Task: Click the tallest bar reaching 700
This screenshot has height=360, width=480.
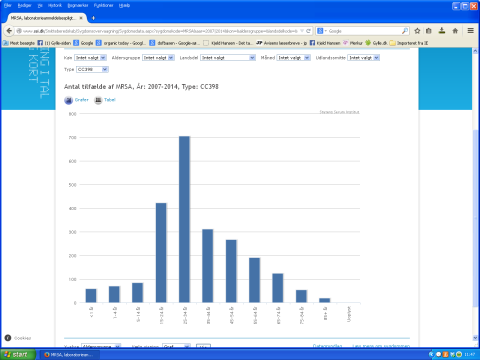Action: 184,219
